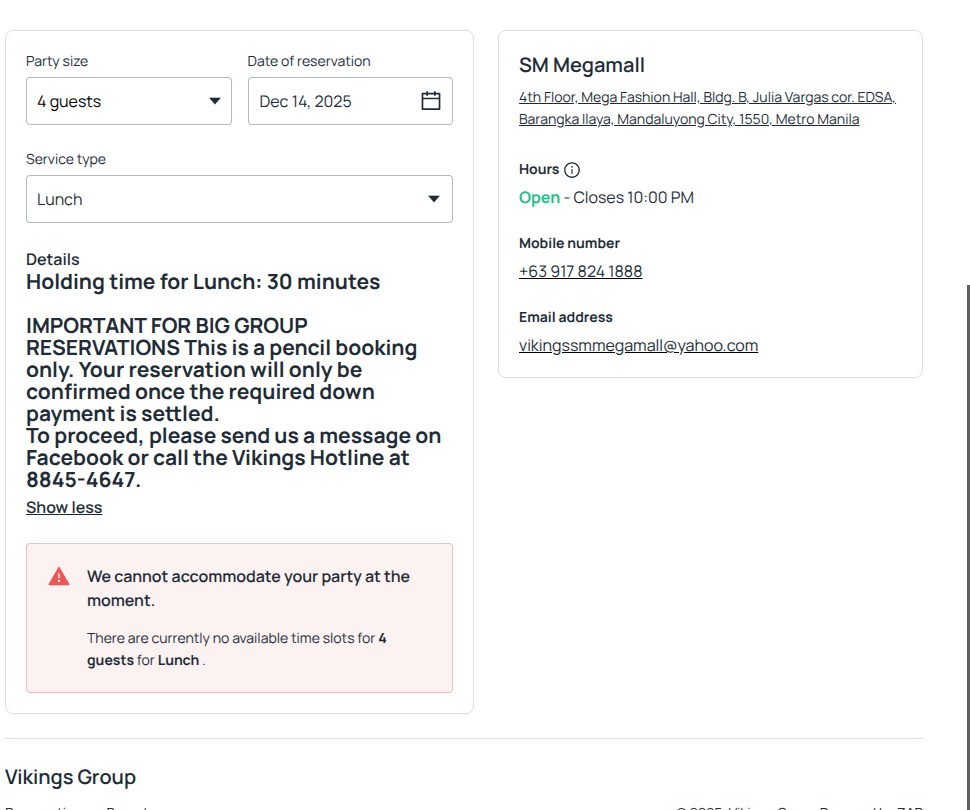Screen dimensions: 970x810
Task: Click the 'Party size' field label
Action: pos(57,62)
